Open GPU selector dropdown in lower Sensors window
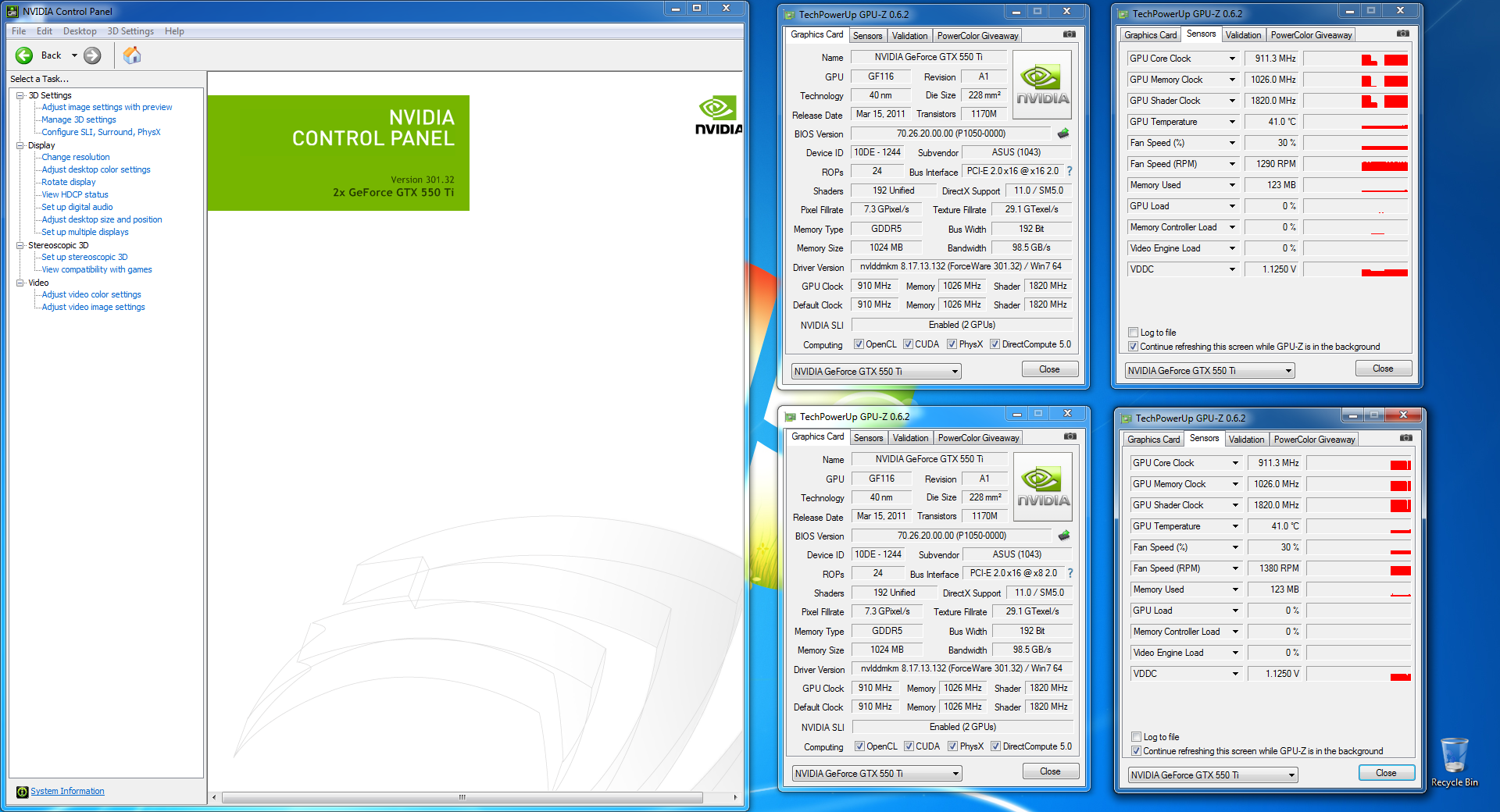1500x812 pixels. (1212, 775)
